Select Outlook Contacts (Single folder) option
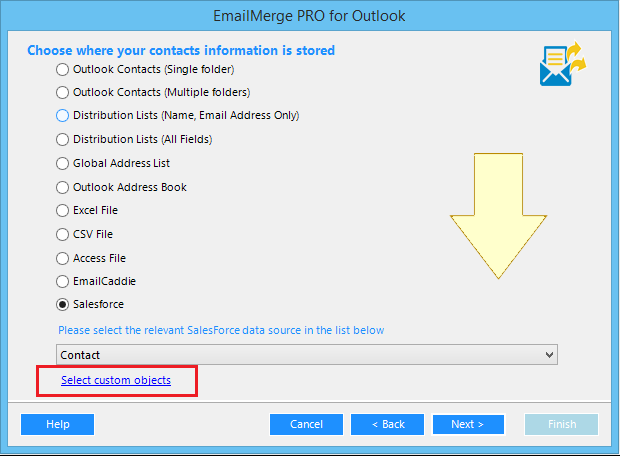 click(x=63, y=70)
